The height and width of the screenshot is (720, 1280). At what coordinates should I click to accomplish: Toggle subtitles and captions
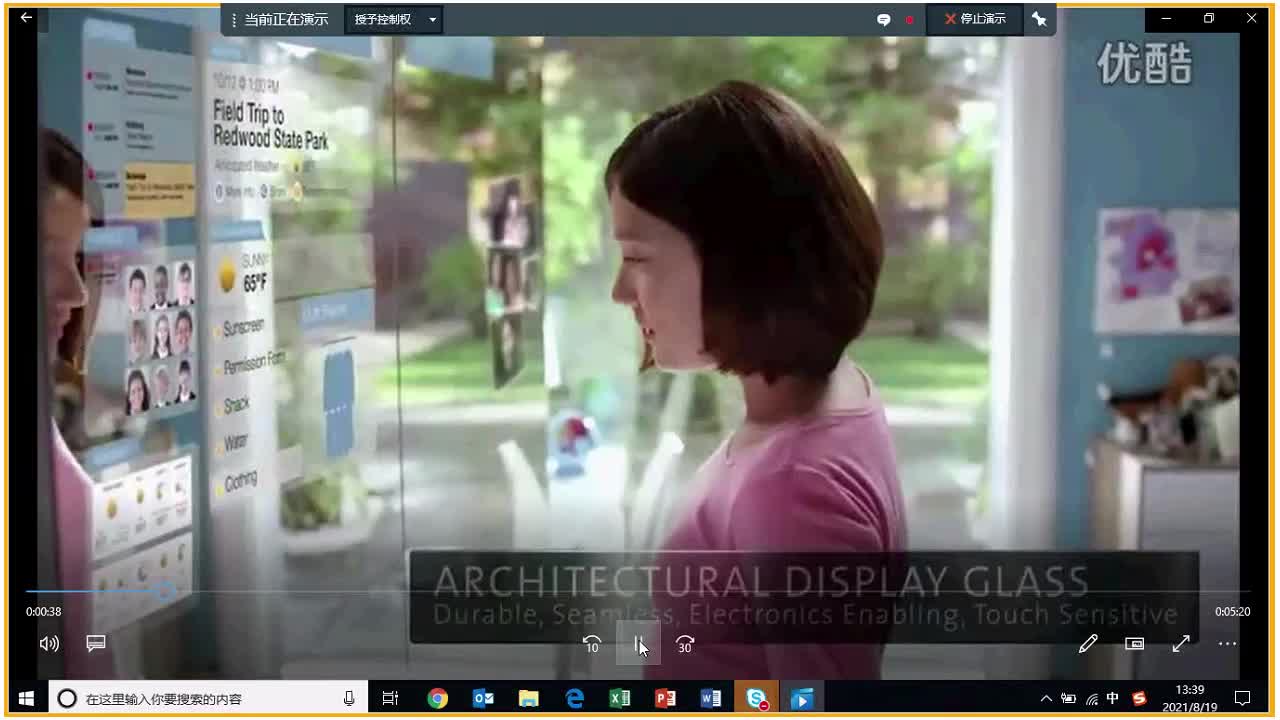[96, 644]
